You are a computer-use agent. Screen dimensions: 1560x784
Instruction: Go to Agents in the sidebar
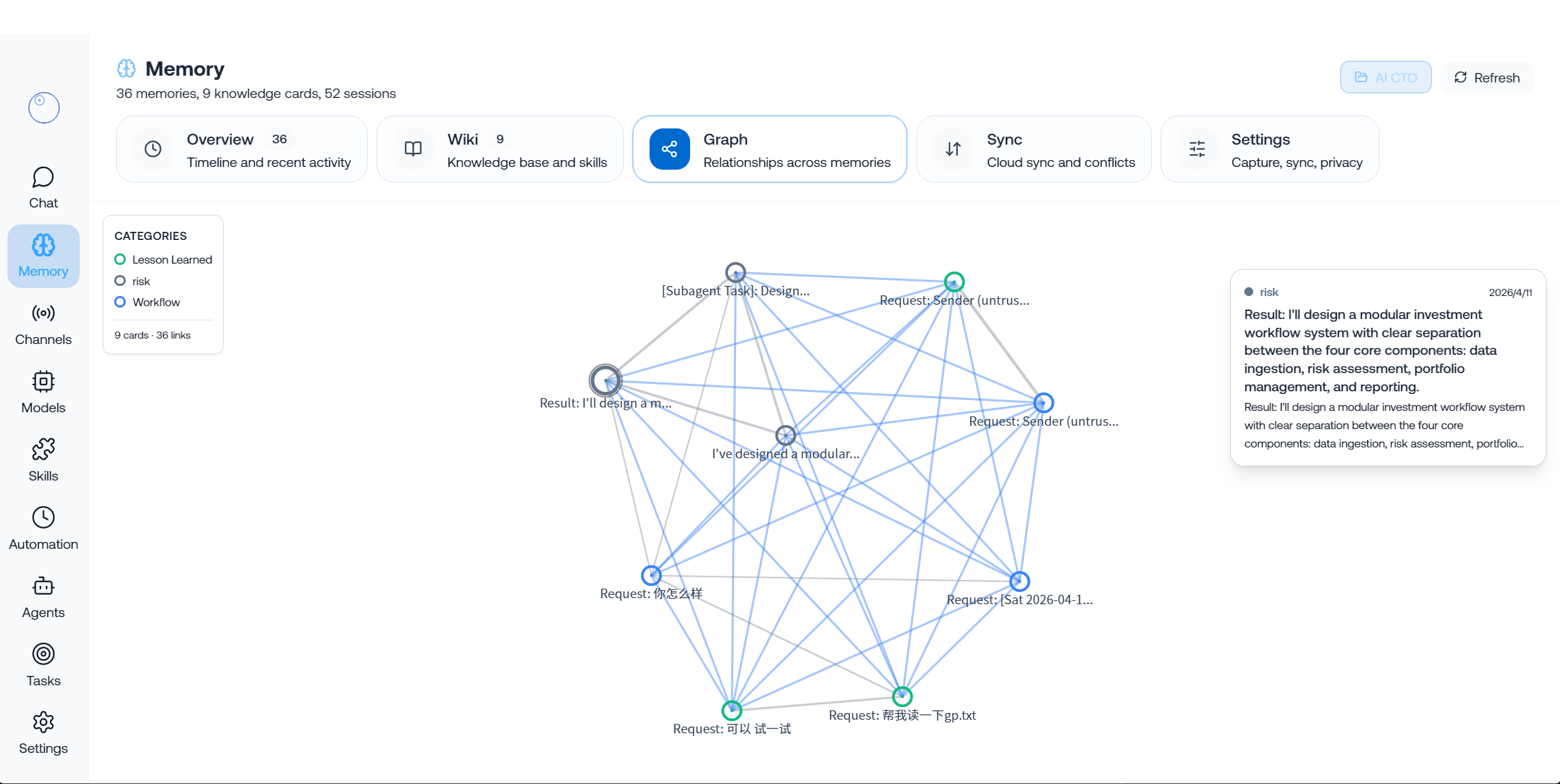(x=43, y=597)
